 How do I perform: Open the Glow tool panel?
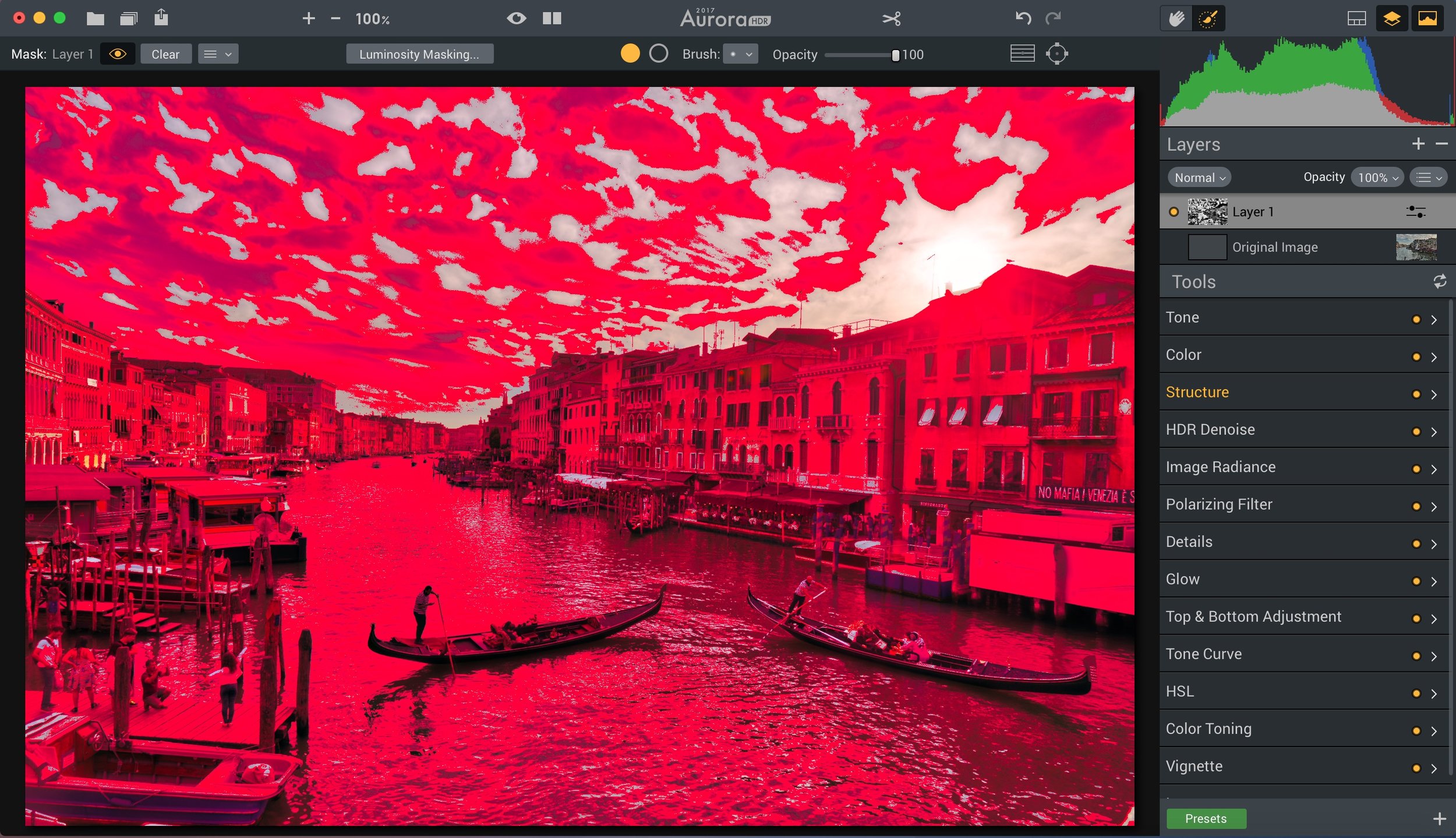click(1303, 579)
